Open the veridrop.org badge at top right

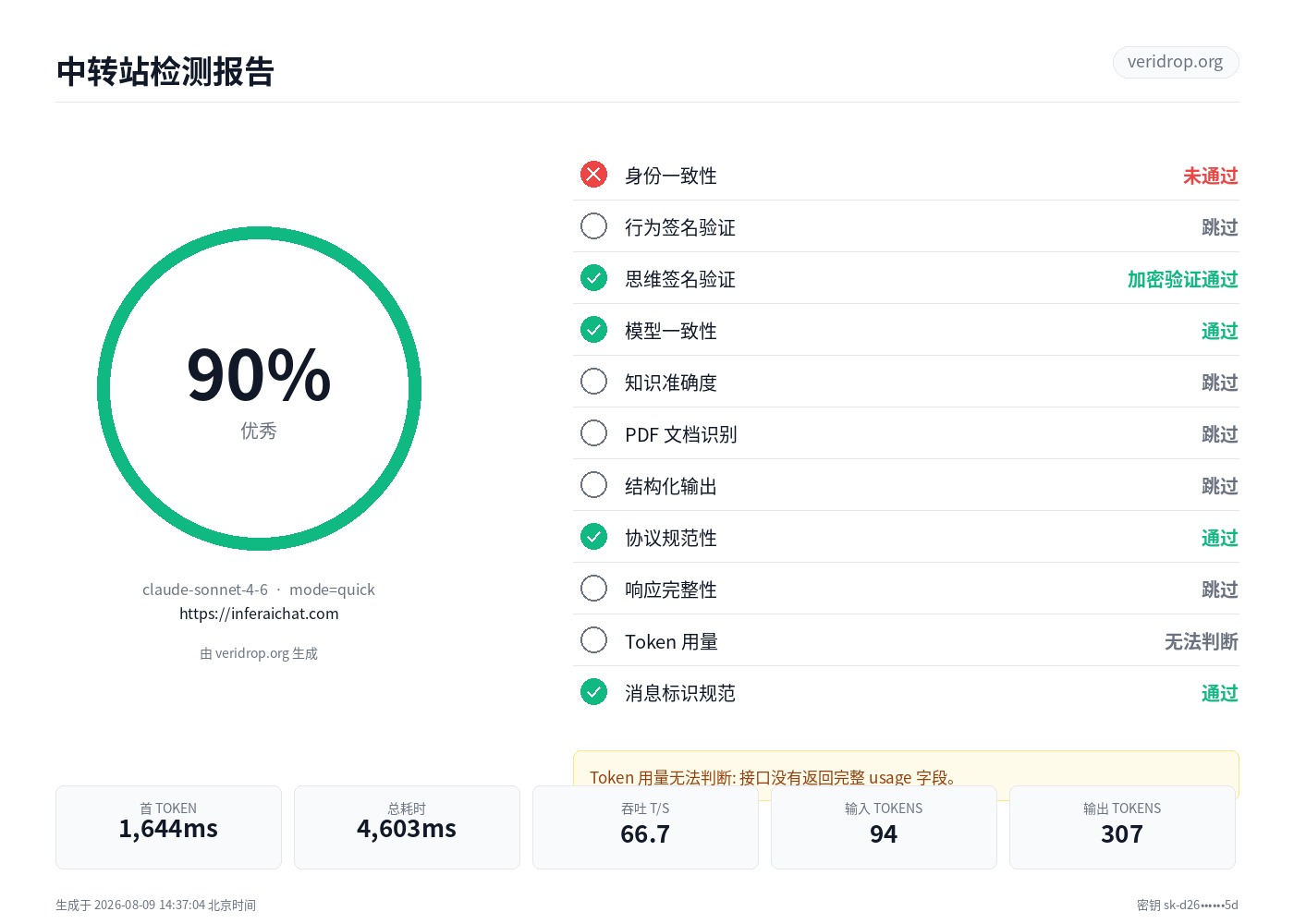pyautogui.click(x=1176, y=62)
